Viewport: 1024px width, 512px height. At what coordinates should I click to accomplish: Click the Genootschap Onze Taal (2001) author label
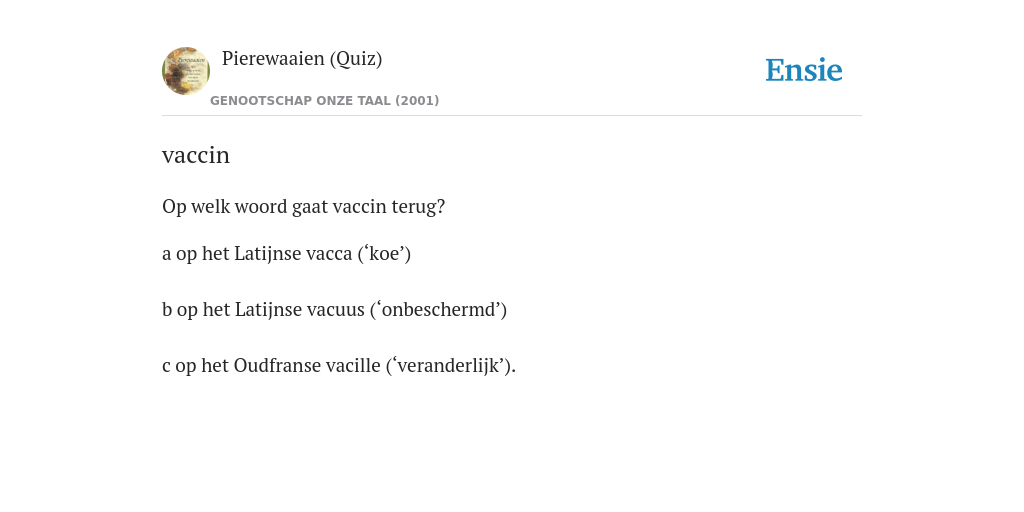[325, 101]
